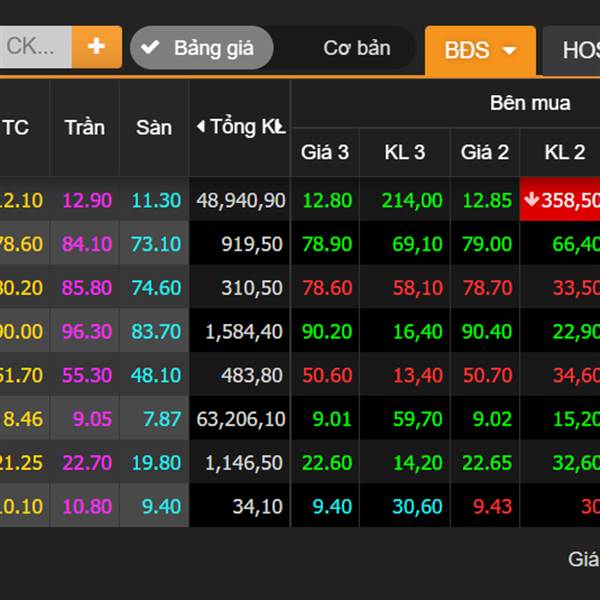Click the Sàn column header
The image size is (600, 600).
[154, 128]
